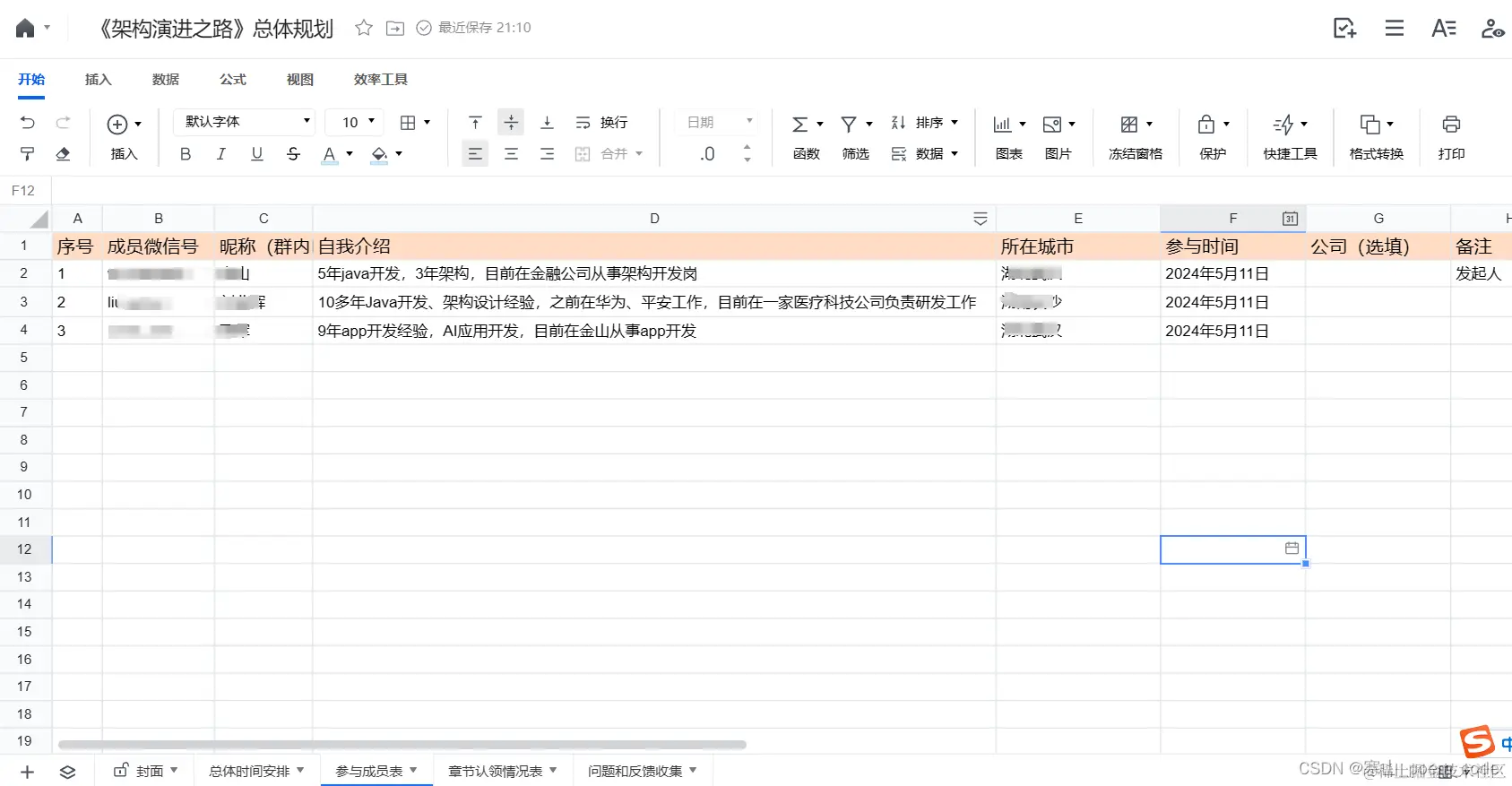Align text left
The image size is (1512, 786).
(x=475, y=154)
